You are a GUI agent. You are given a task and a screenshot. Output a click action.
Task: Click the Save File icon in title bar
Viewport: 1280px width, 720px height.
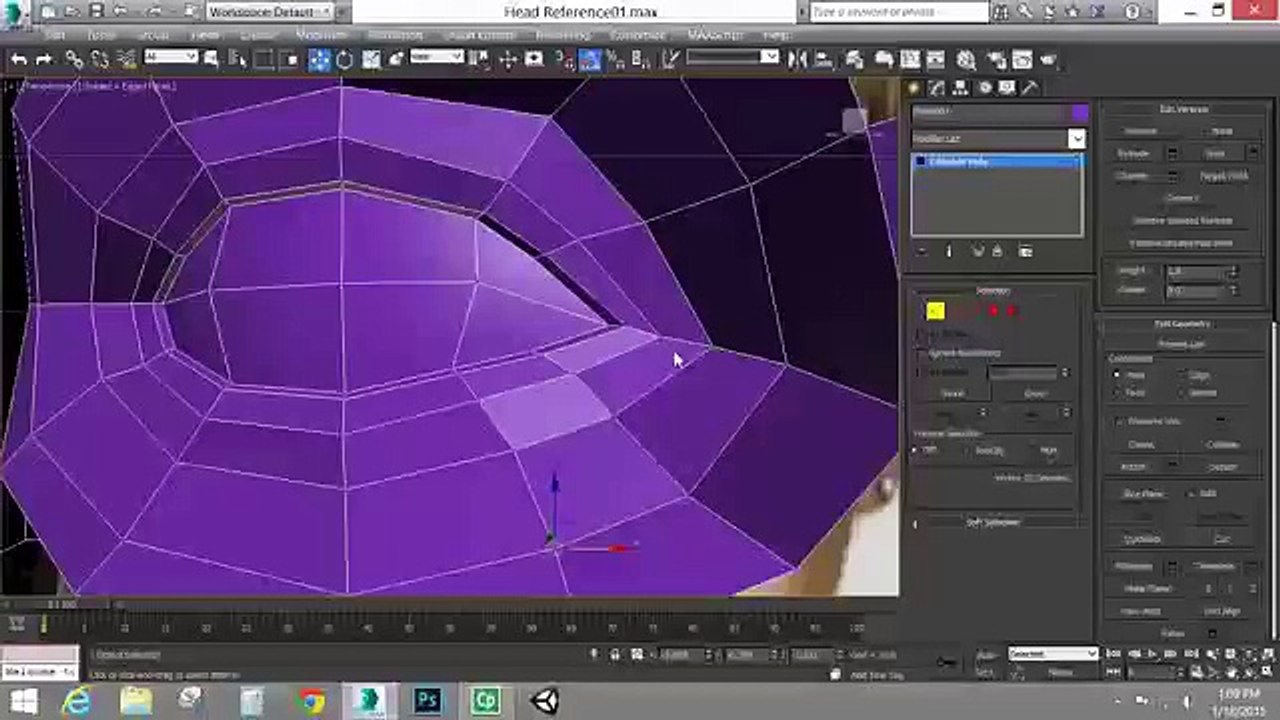[x=96, y=11]
